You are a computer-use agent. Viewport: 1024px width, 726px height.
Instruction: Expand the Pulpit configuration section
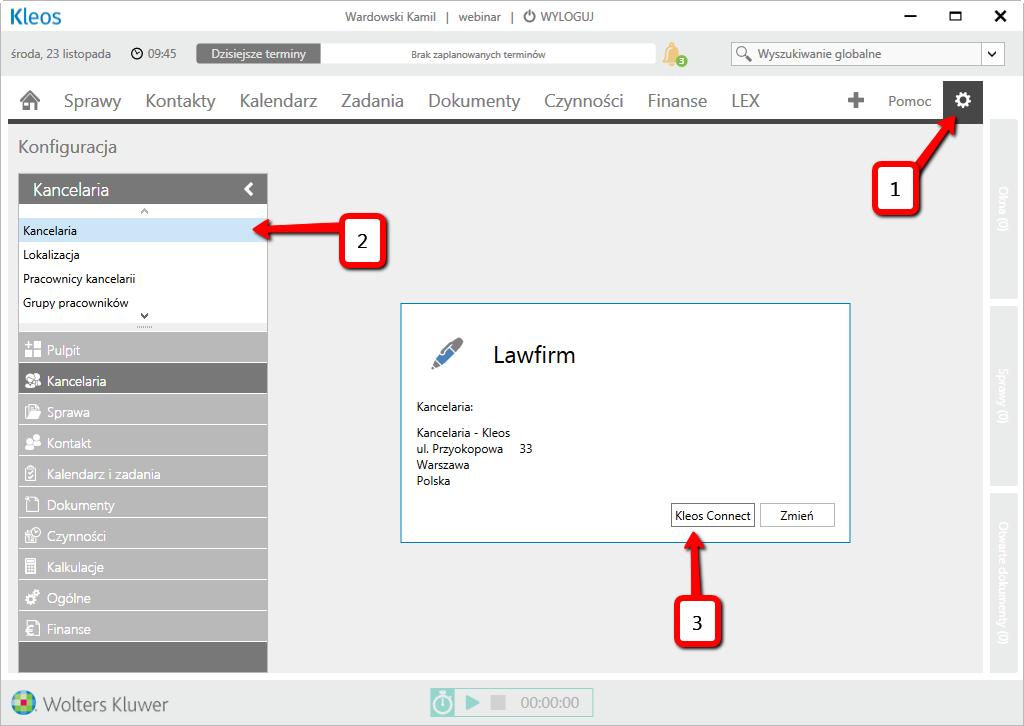(x=143, y=349)
